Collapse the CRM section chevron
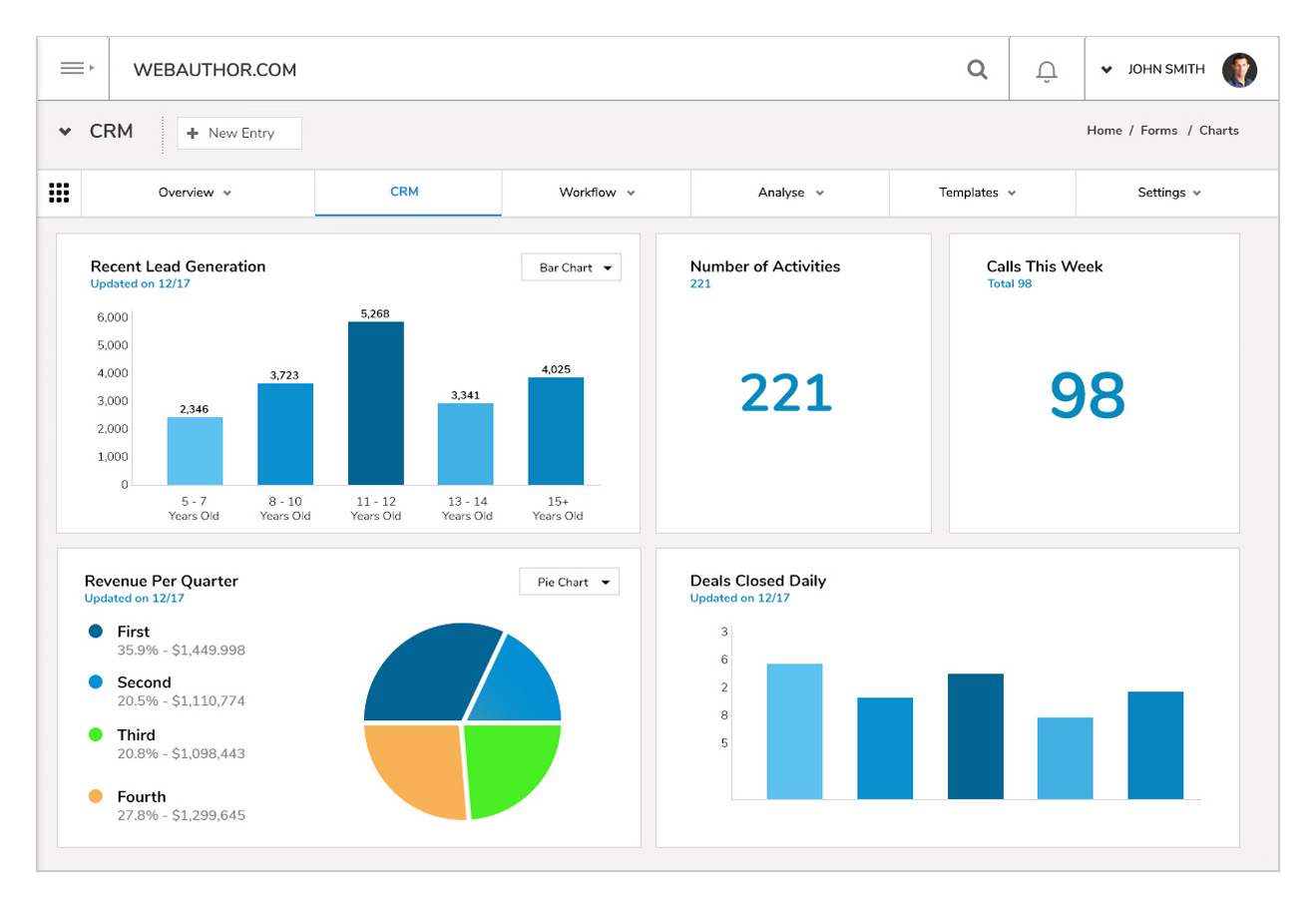The image size is (1316, 908). 65,132
